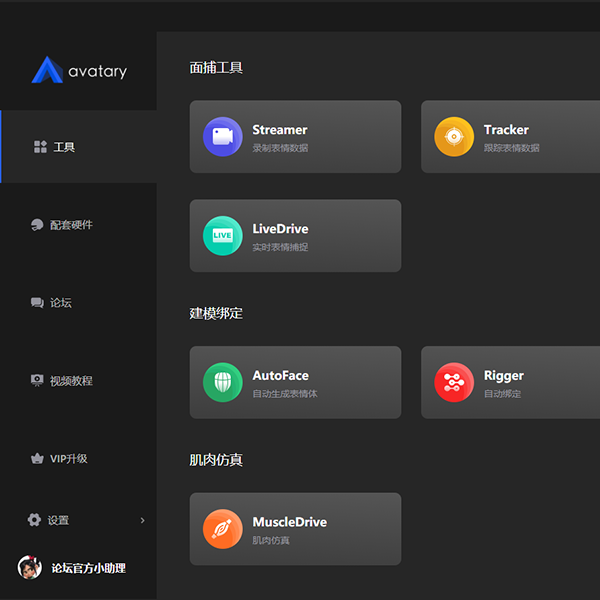Select the 工具 sidebar tab

64,147
